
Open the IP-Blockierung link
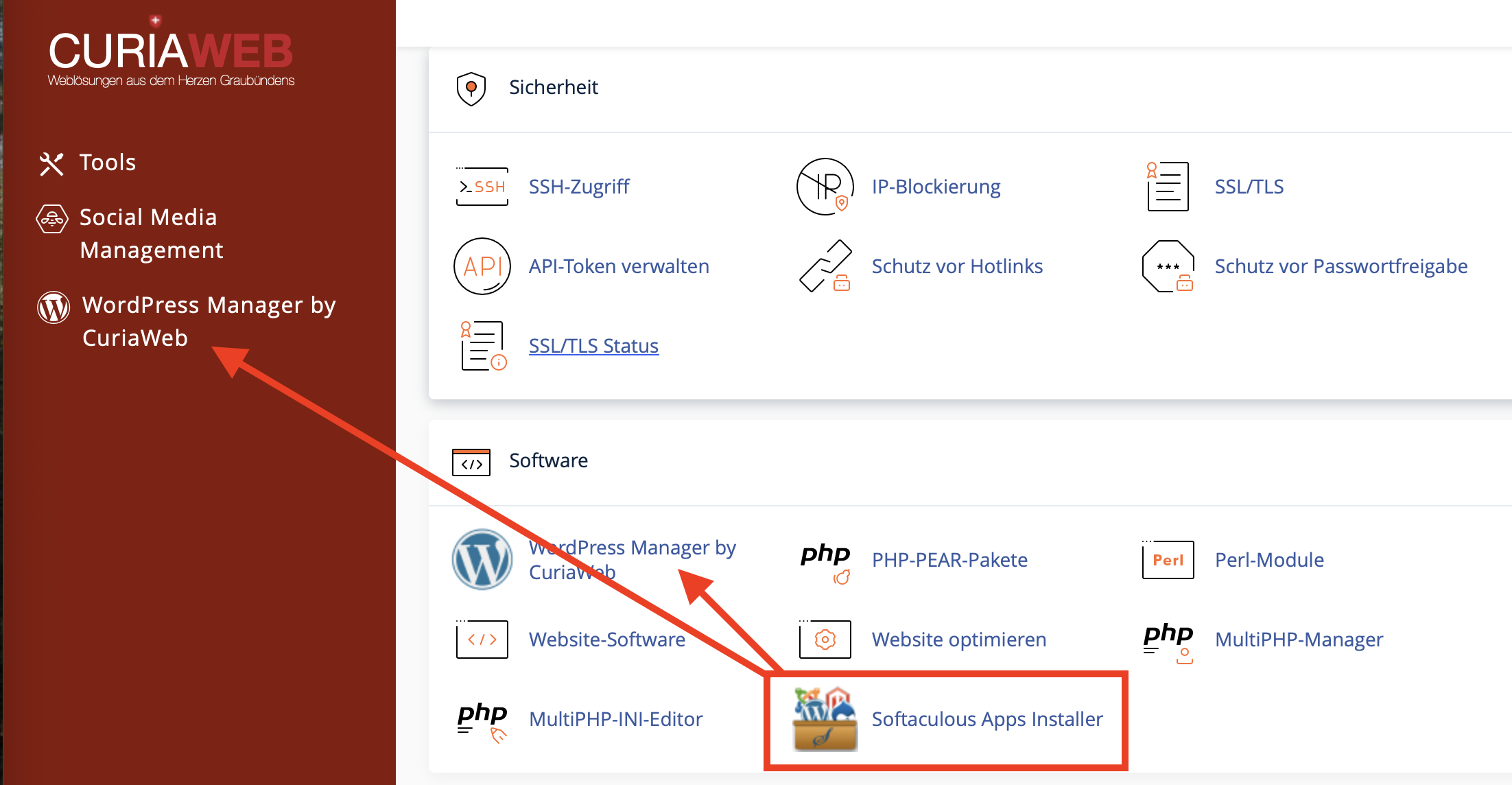(x=936, y=187)
